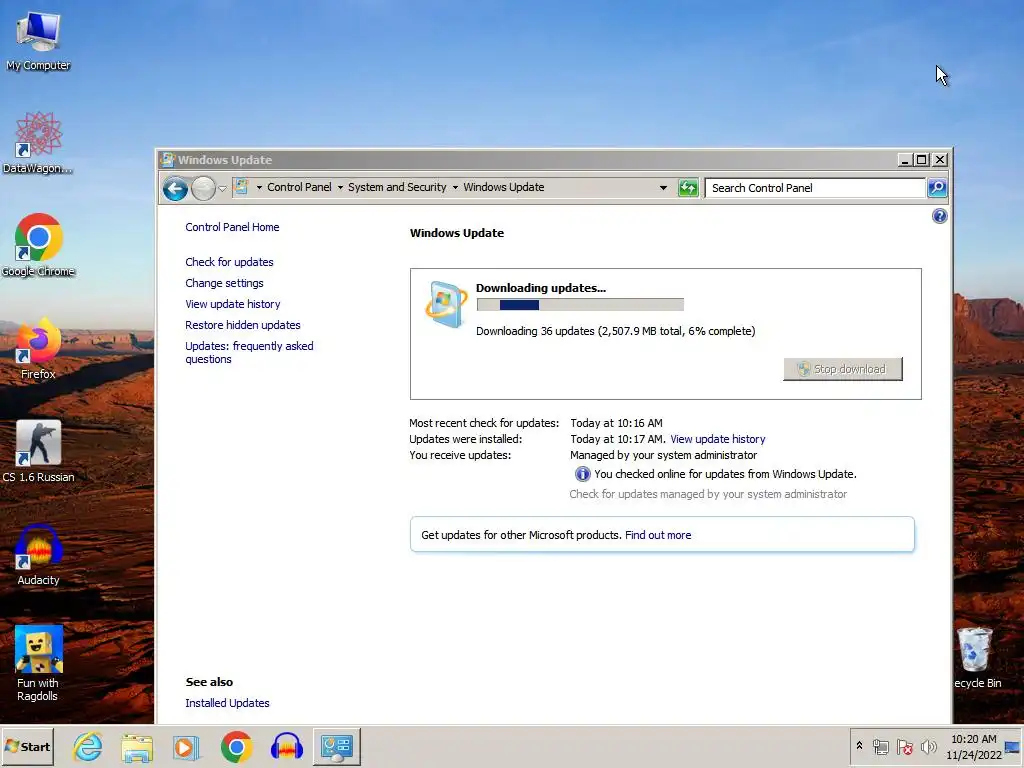Open the blue Help question mark

939,216
